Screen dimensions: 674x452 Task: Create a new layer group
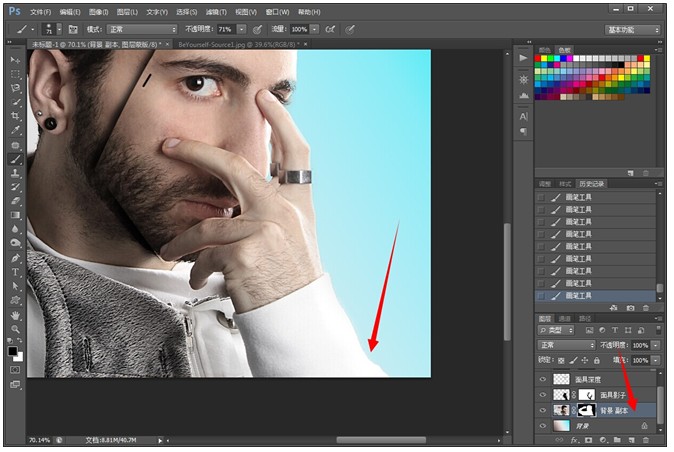(617, 440)
